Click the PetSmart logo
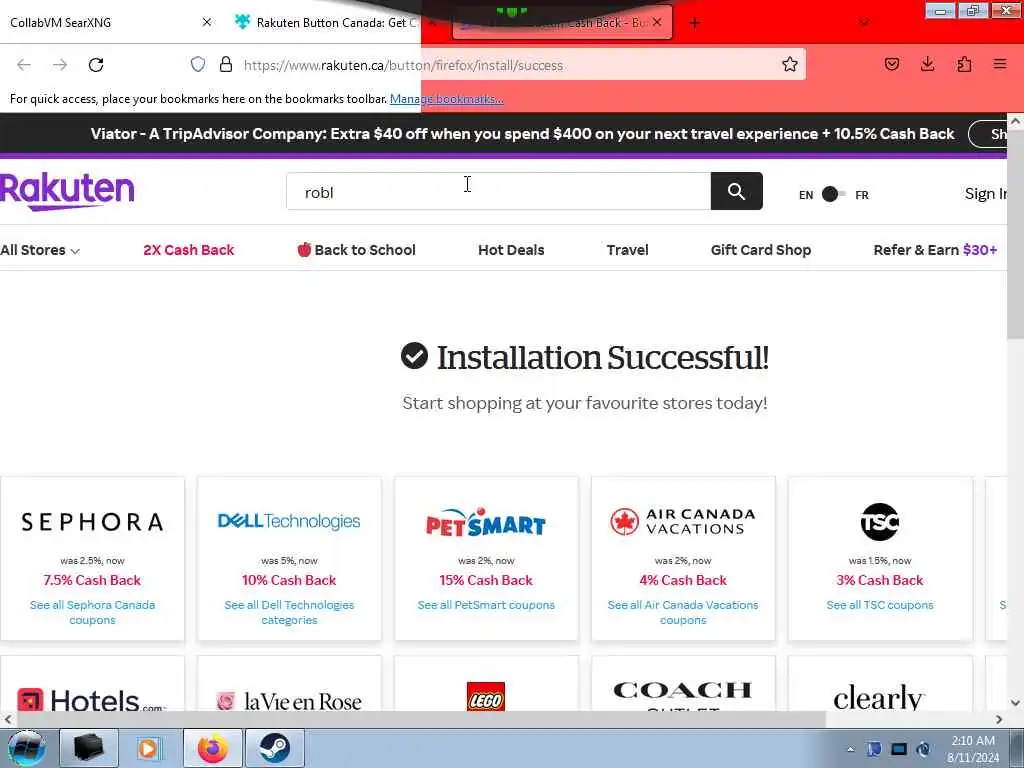The width and height of the screenshot is (1024, 768). tap(486, 522)
